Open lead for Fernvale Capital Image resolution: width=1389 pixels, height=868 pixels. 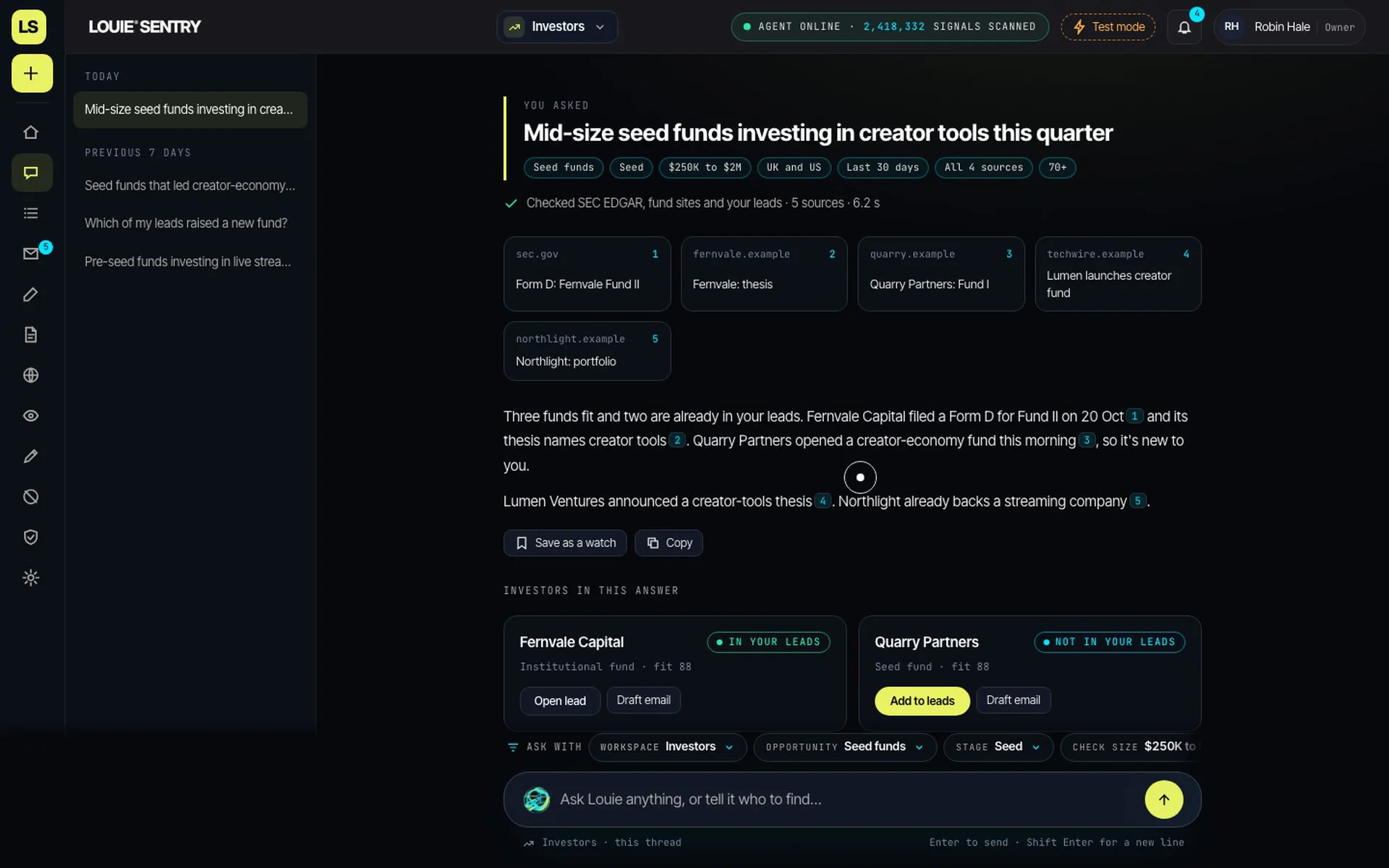tap(560, 701)
